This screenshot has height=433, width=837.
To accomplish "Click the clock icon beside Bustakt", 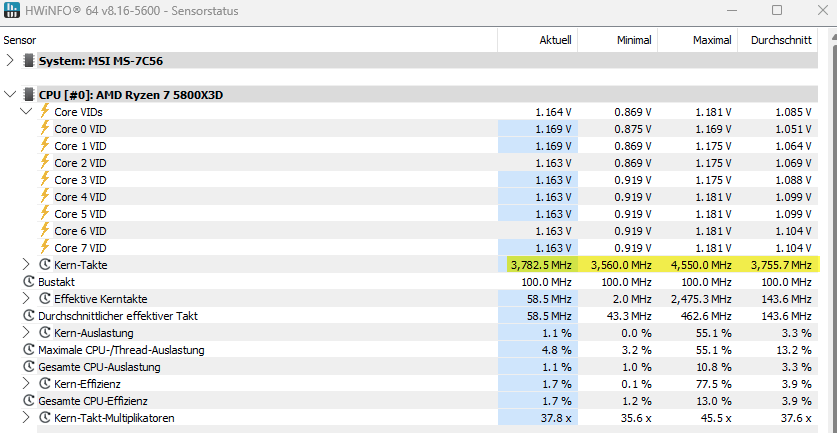I will (29, 281).
